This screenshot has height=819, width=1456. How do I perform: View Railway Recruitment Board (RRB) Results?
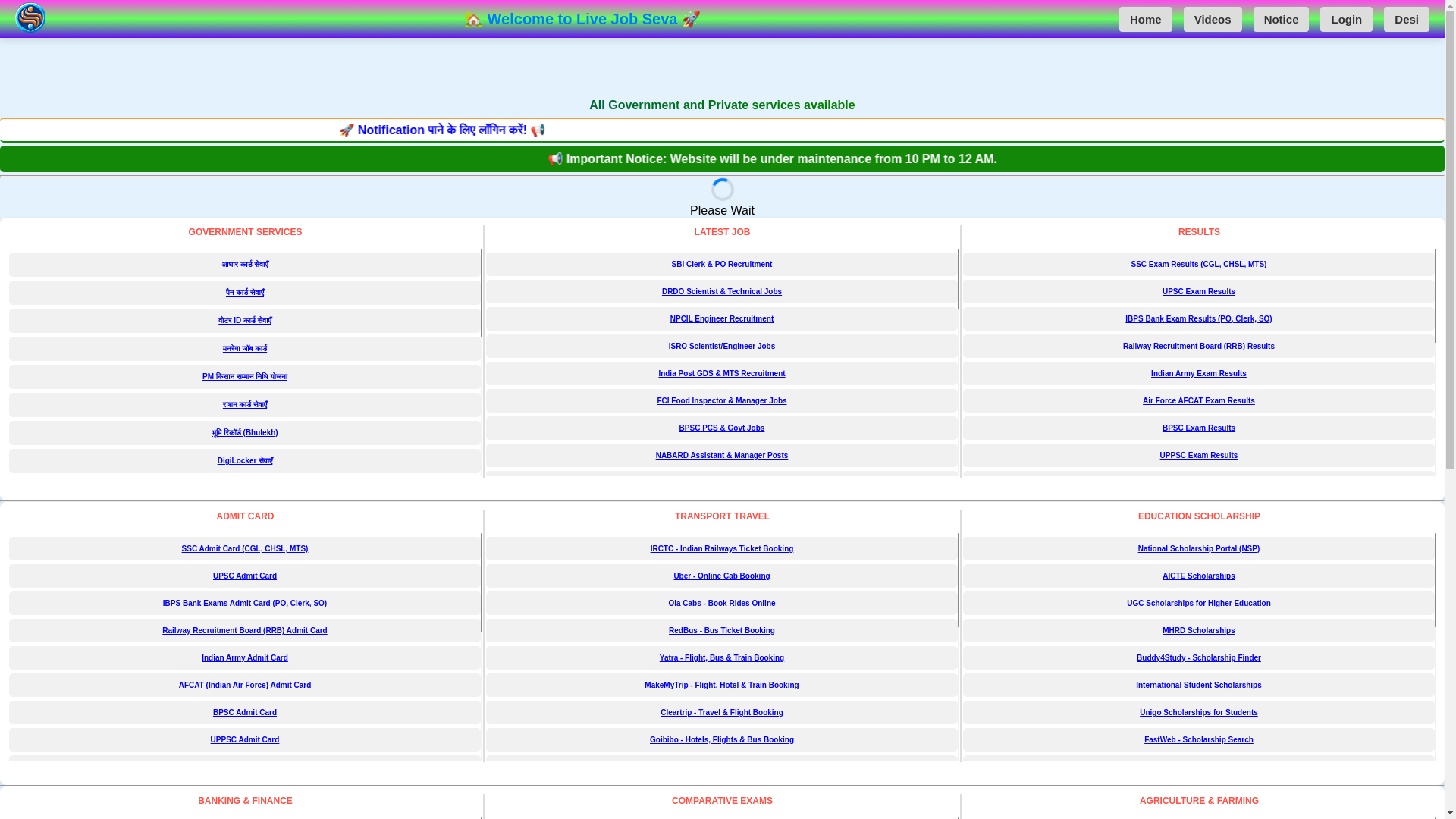pyautogui.click(x=1198, y=347)
